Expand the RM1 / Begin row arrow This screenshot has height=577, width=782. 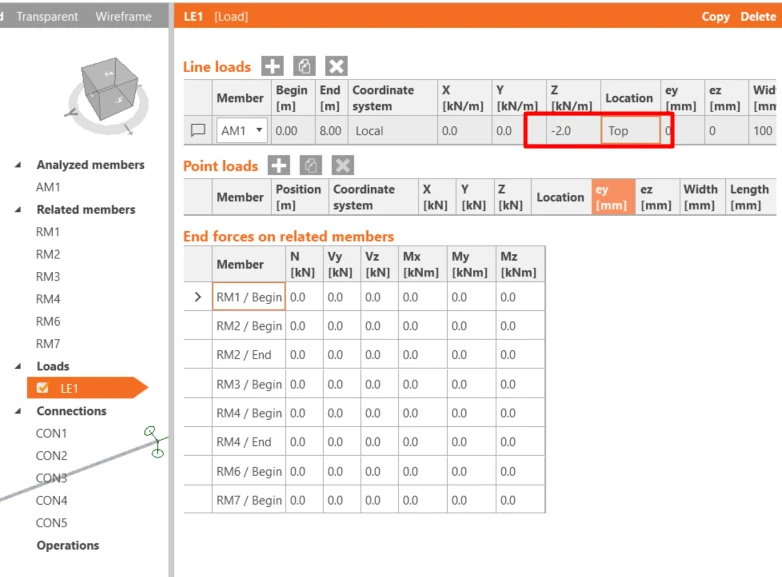click(x=198, y=297)
